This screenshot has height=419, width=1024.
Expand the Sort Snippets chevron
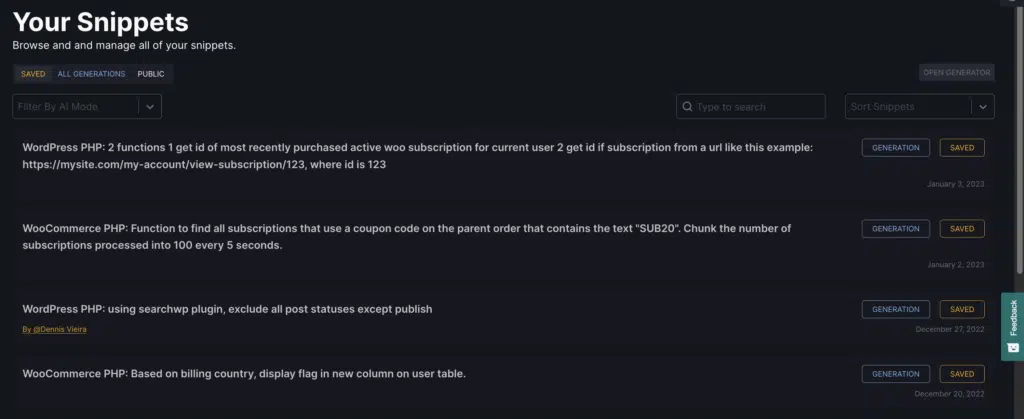pos(983,106)
